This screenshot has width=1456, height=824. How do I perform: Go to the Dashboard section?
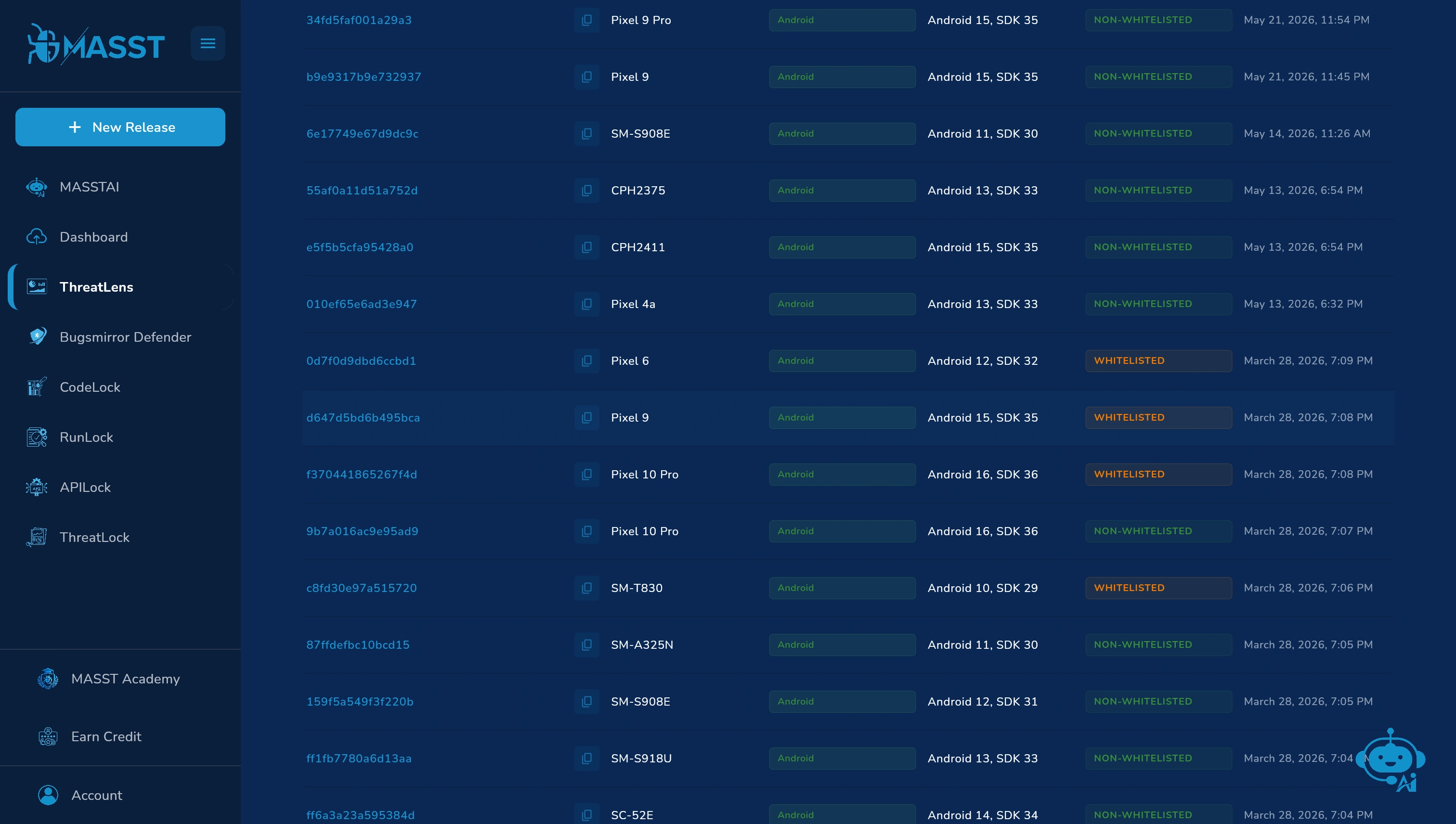120,237
